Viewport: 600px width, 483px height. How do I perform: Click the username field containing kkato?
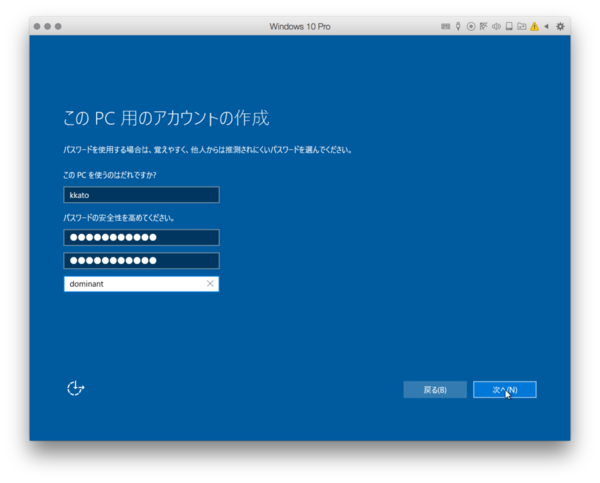[141, 195]
